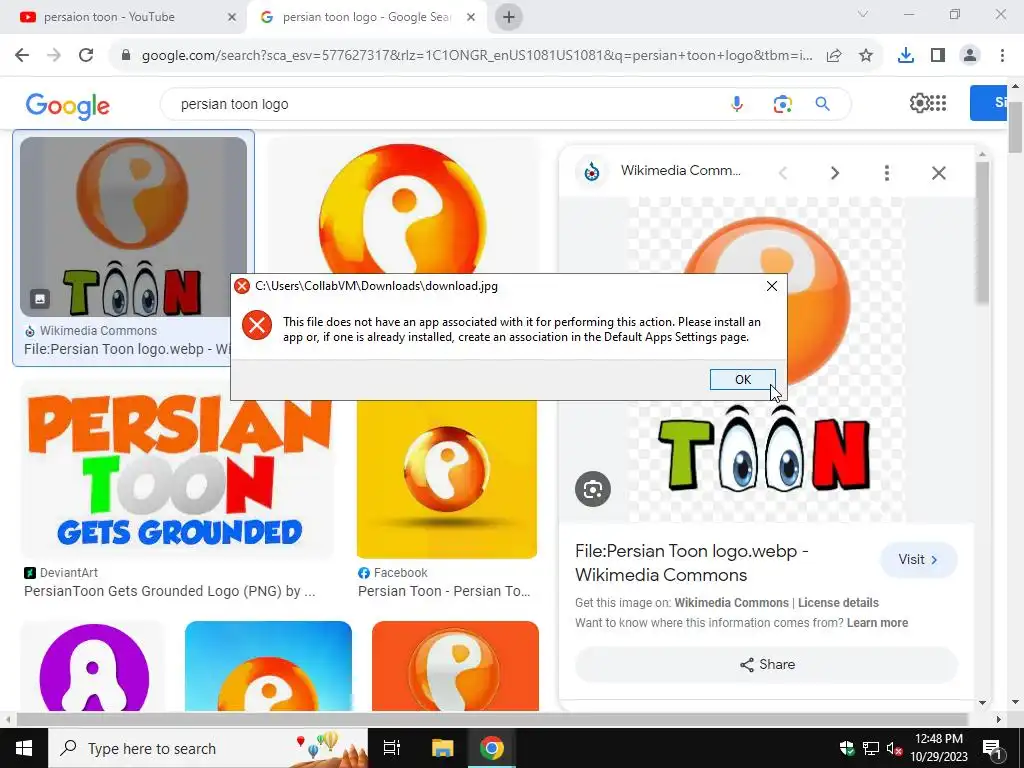Screen dimensions: 1024x768
Task: Open Google quick settings gear
Action: (x=919, y=103)
